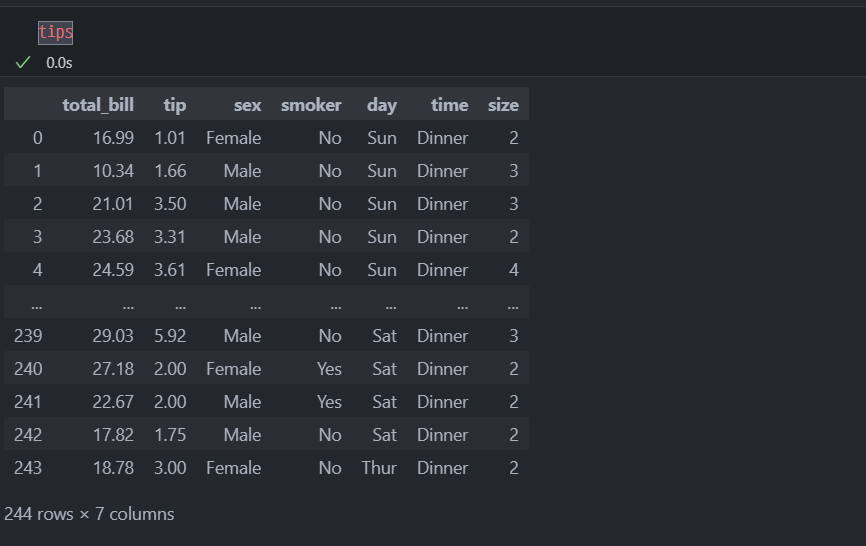Screen dimensions: 866x546
Task: Click the size column header
Action: tap(503, 105)
